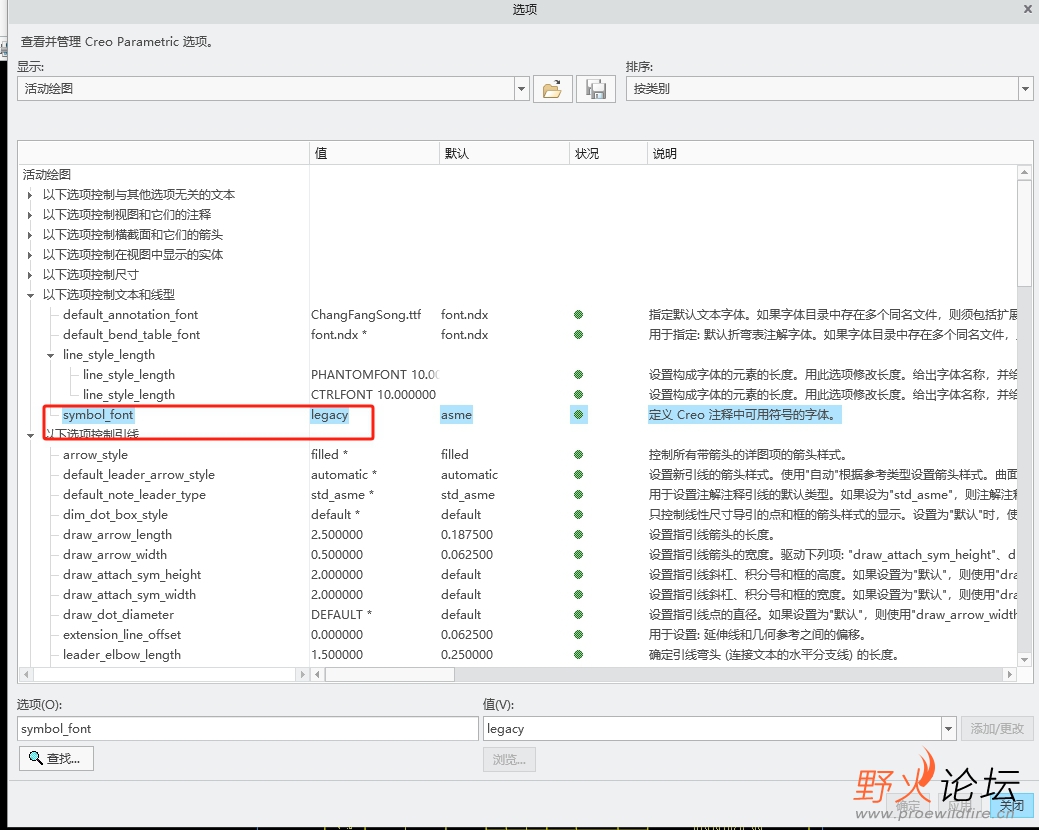Save options with floppy disk icon
Image resolution: width=1039 pixels, height=830 pixels.
coord(596,89)
